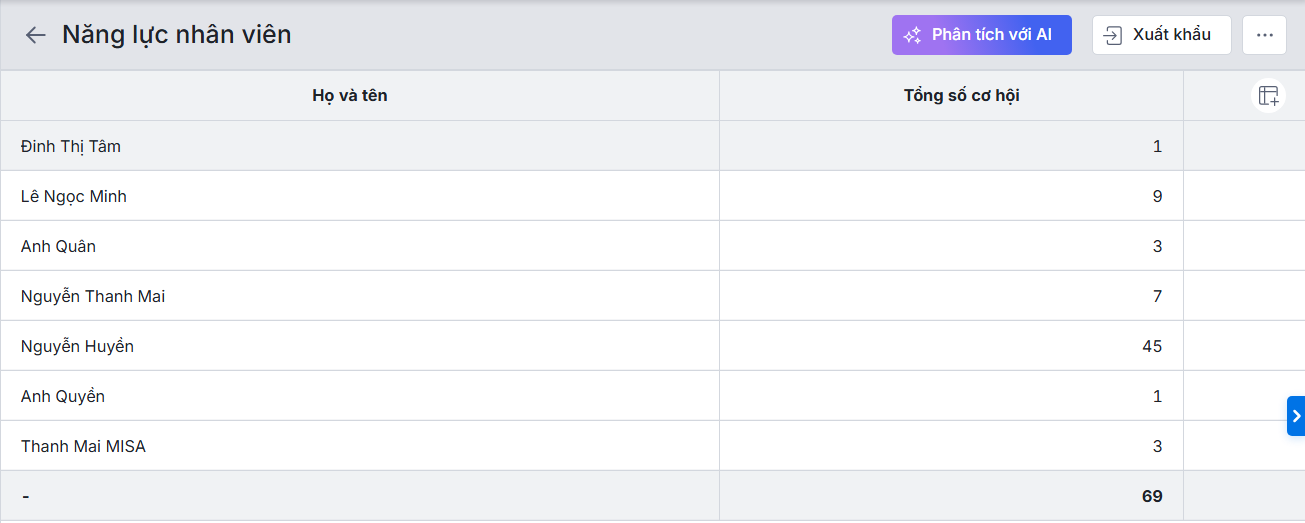The width and height of the screenshot is (1305, 523).
Task: Click the opportunity count 45 cell
Action: (1151, 346)
